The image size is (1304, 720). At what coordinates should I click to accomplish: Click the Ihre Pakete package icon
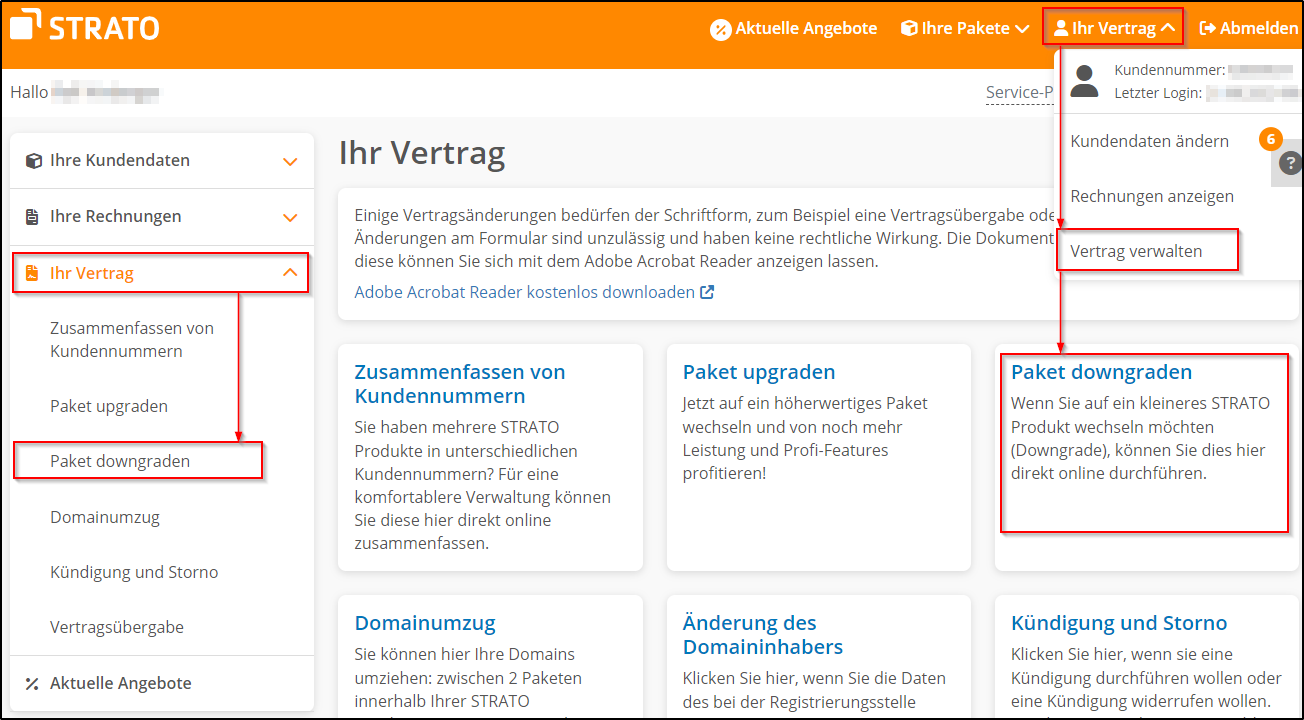tap(909, 28)
